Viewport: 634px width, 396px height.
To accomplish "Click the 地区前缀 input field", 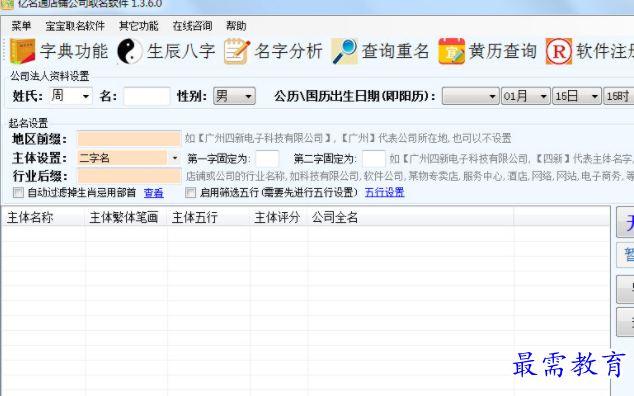I will (x=129, y=139).
